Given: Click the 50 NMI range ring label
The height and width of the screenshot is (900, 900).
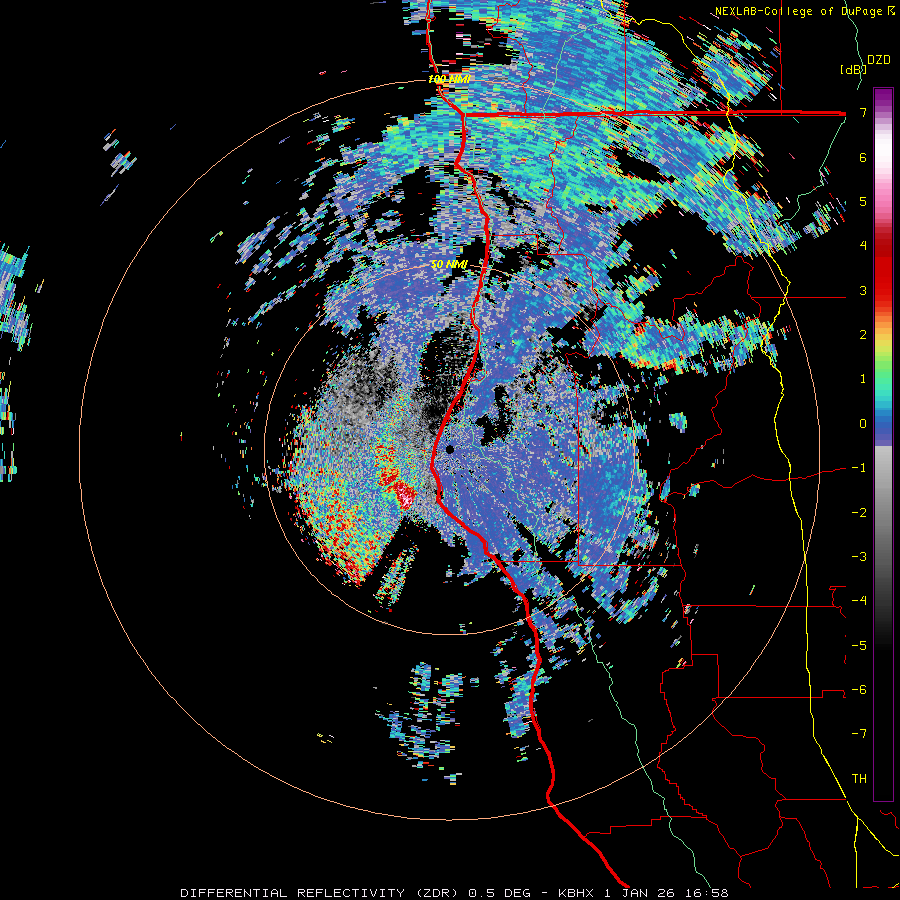Looking at the screenshot, I should (449, 265).
